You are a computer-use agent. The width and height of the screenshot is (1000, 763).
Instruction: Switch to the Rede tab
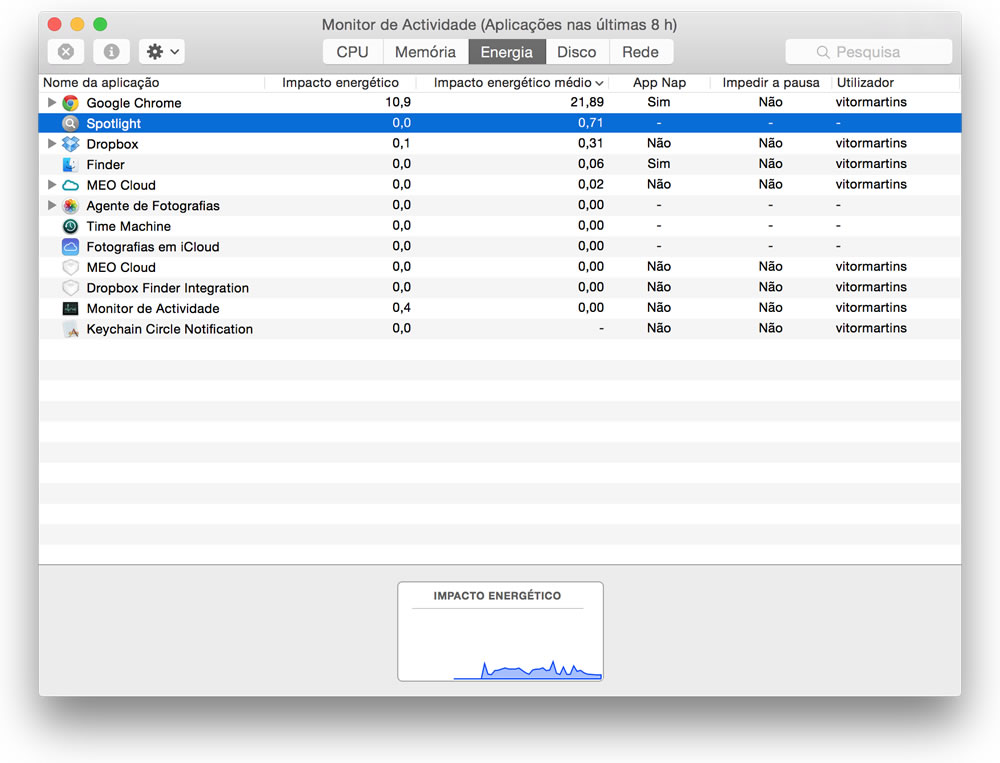pos(641,51)
